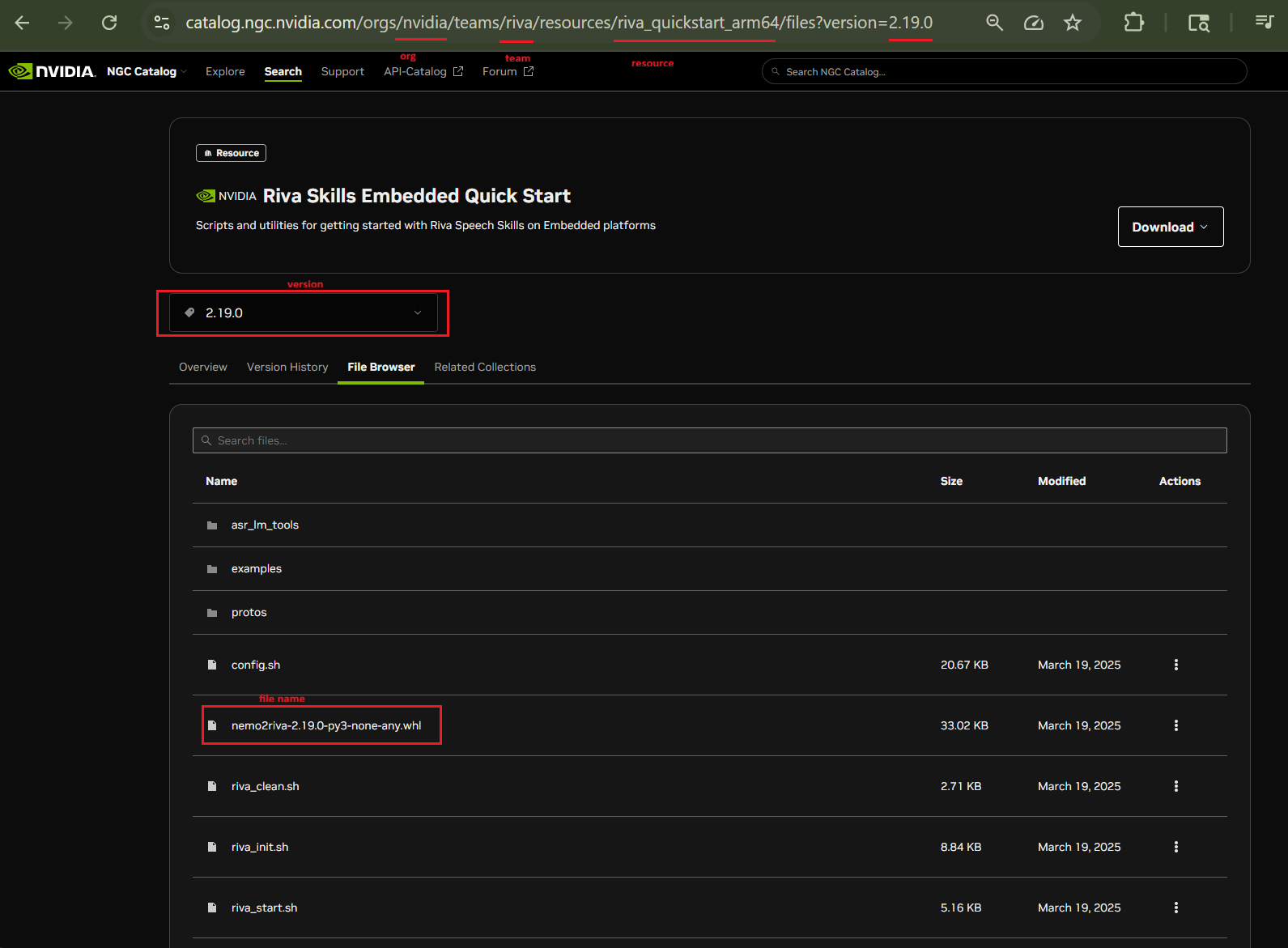Reload the page with refresh icon

coord(109,23)
